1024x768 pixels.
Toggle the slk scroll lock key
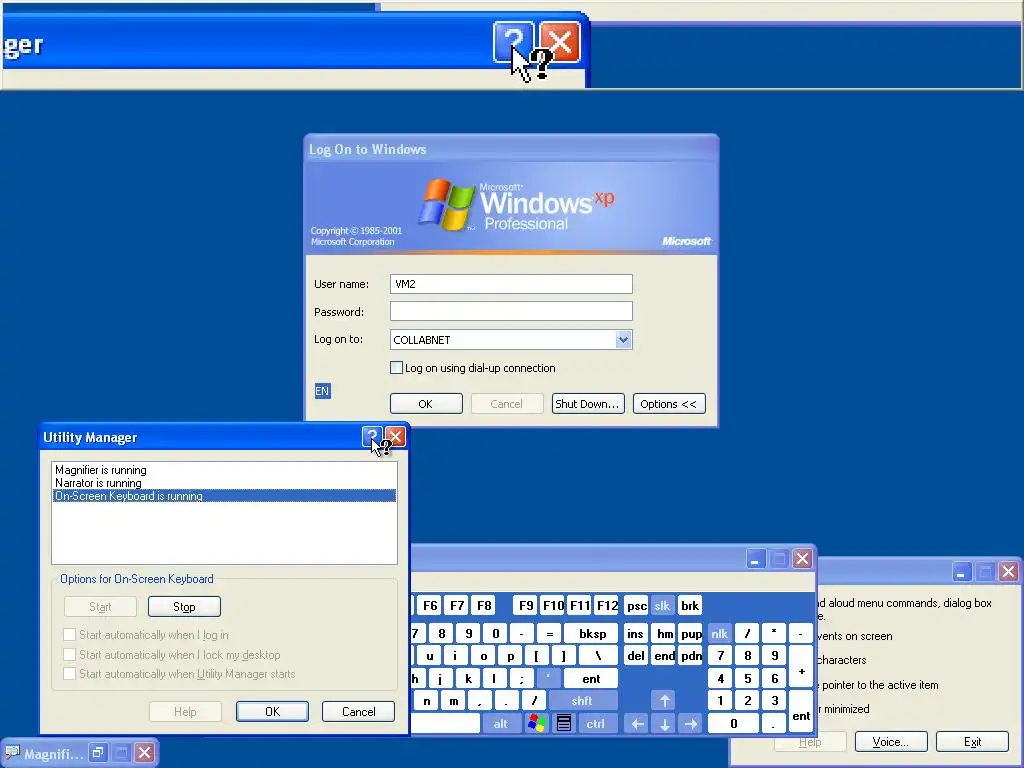[662, 605]
